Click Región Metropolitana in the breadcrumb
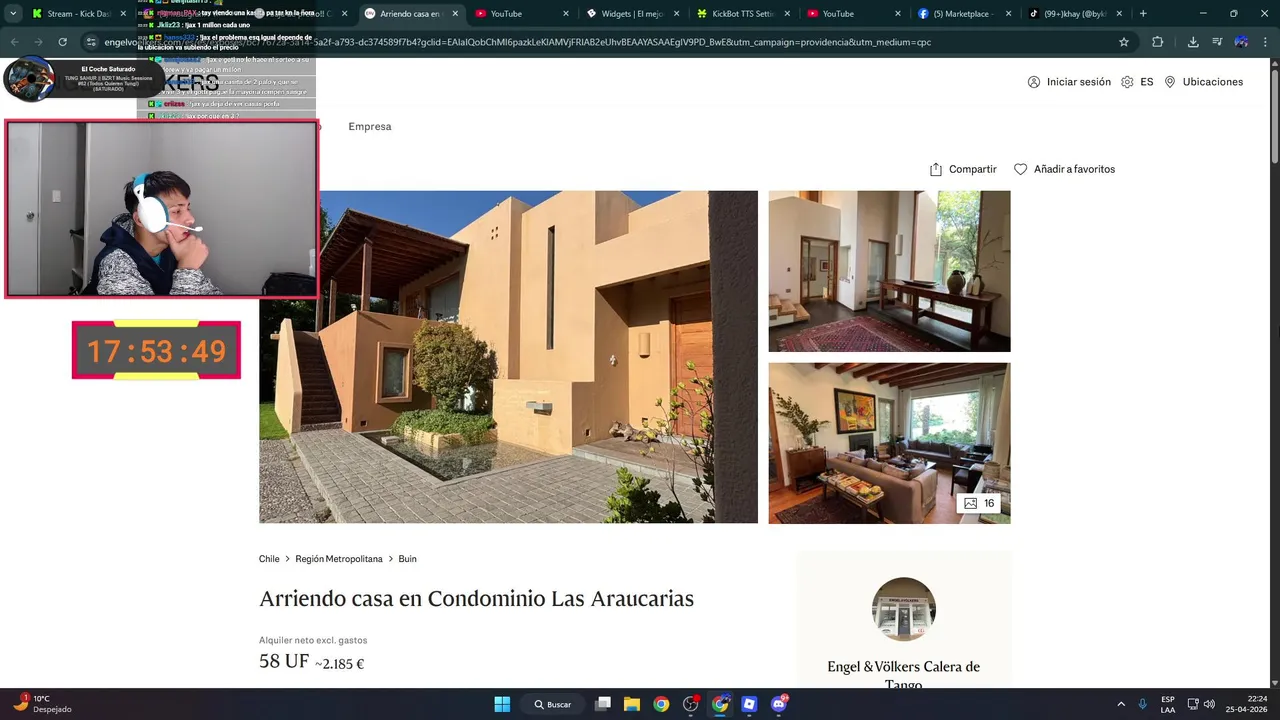1280x720 pixels. coord(339,559)
